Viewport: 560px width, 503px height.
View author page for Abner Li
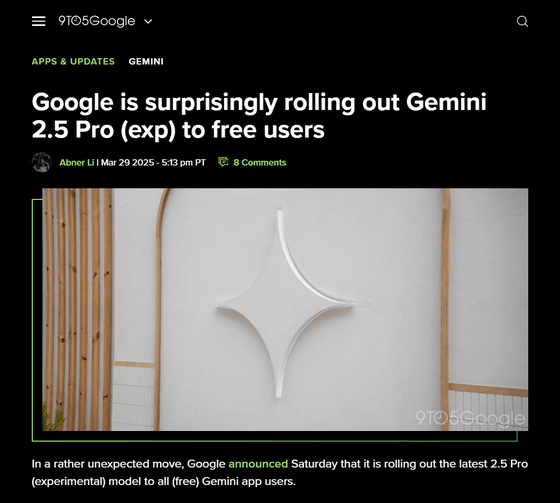[x=77, y=163]
